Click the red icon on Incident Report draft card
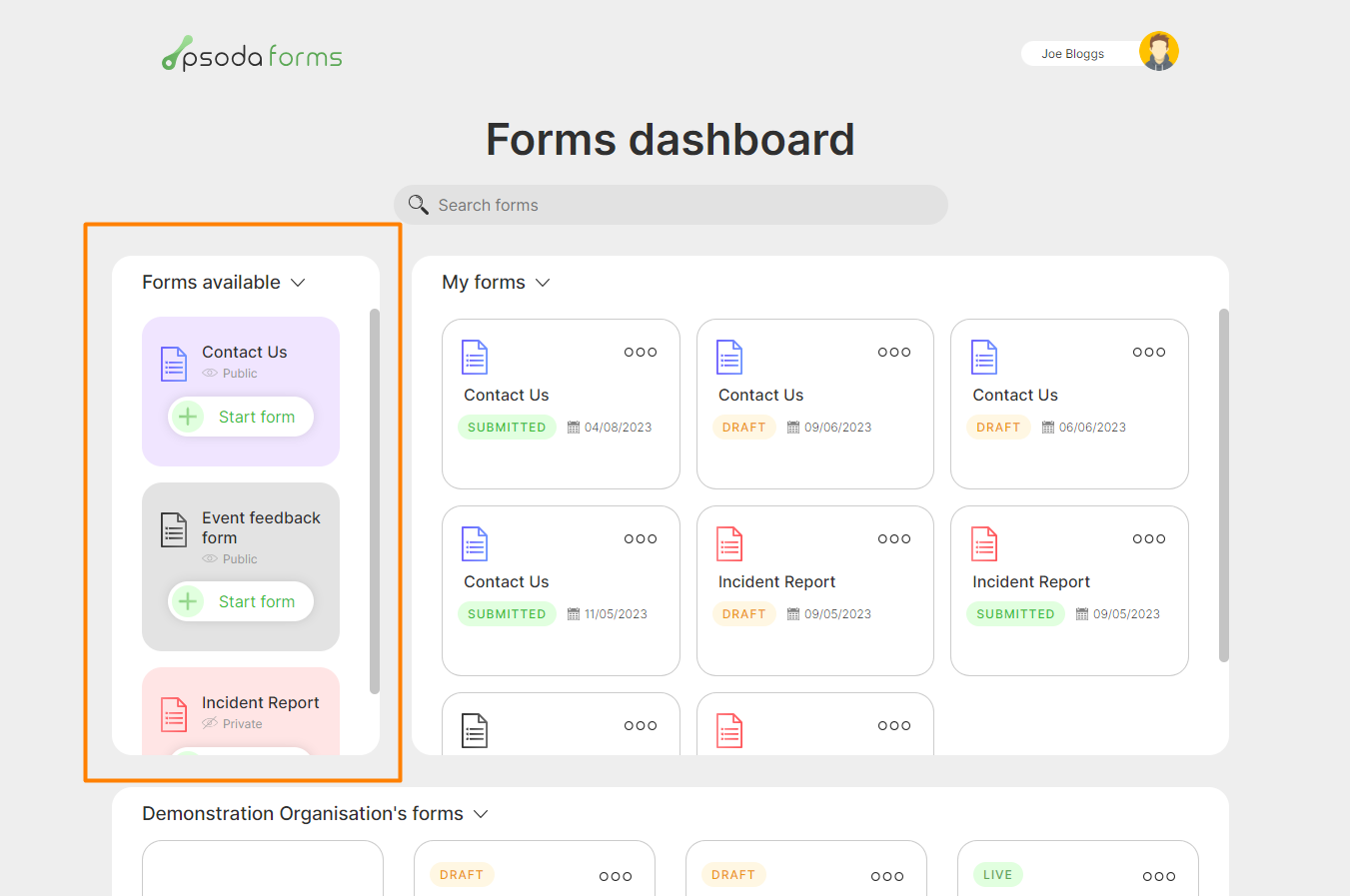Screen dimensions: 1350x896 click(729, 543)
